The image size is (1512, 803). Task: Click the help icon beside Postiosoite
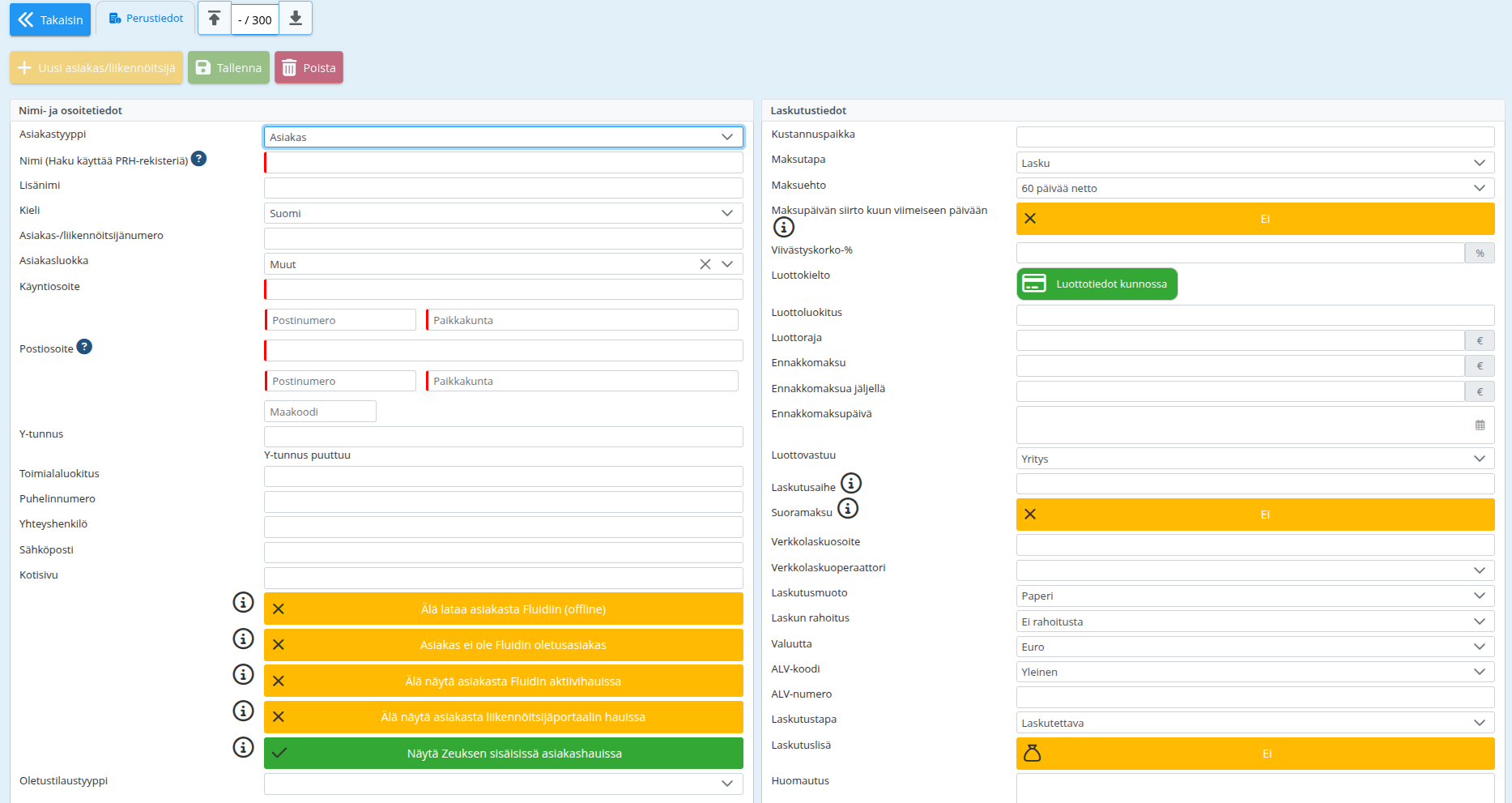coord(84,347)
